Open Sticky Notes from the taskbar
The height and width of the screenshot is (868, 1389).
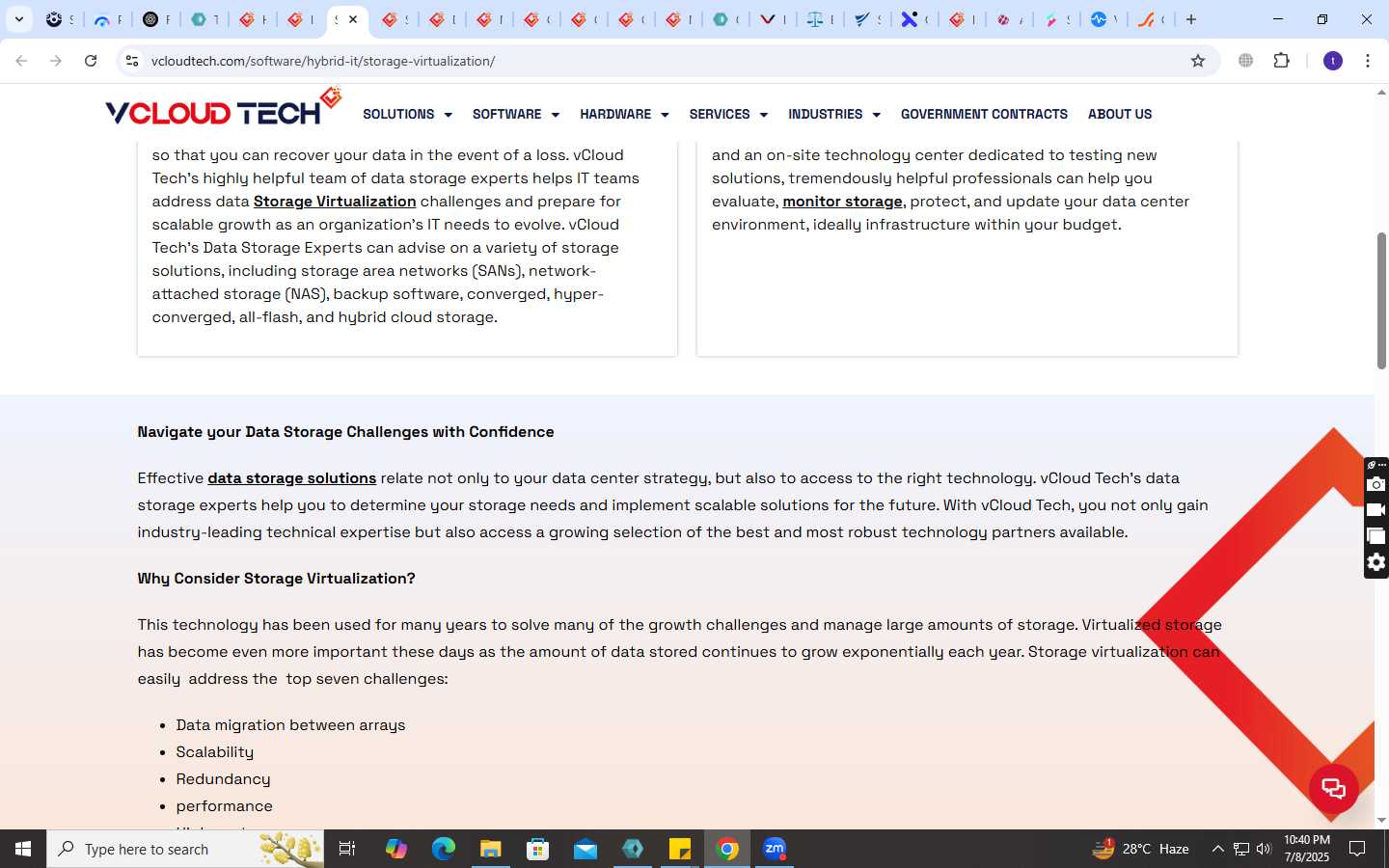coord(680,849)
